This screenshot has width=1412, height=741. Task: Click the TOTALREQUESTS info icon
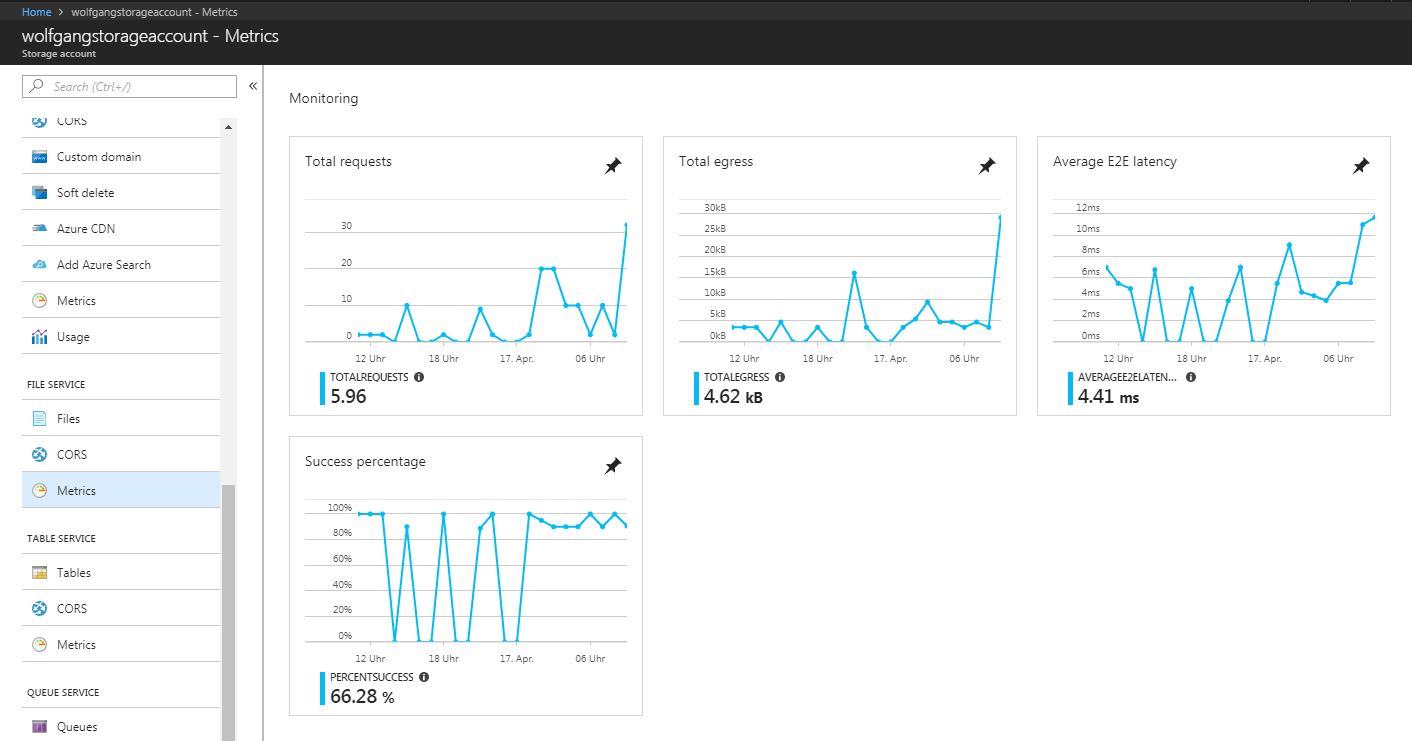(419, 377)
